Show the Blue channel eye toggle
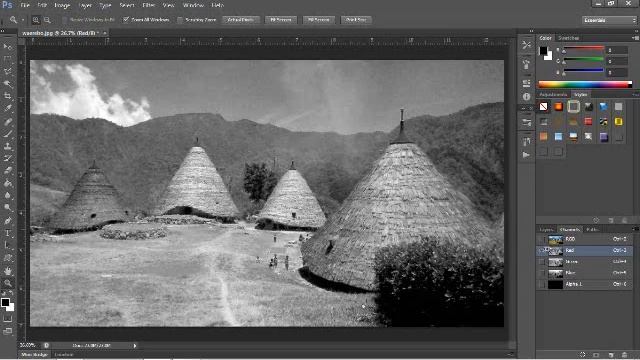Screen dimensions: 640x360 tap(542, 273)
